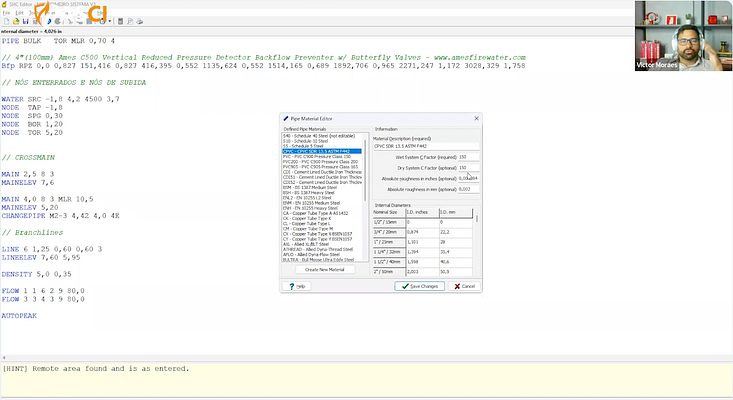Click the report document toolbar icon
Screen dimensions: 733x400
(x=130, y=21)
